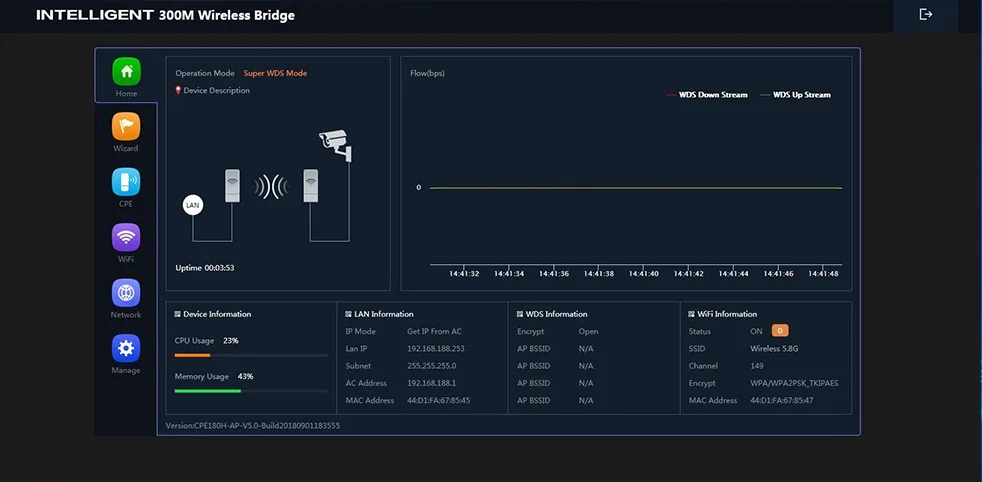This screenshot has height=482, width=982.
Task: Click Channel value 149
Action: click(757, 366)
